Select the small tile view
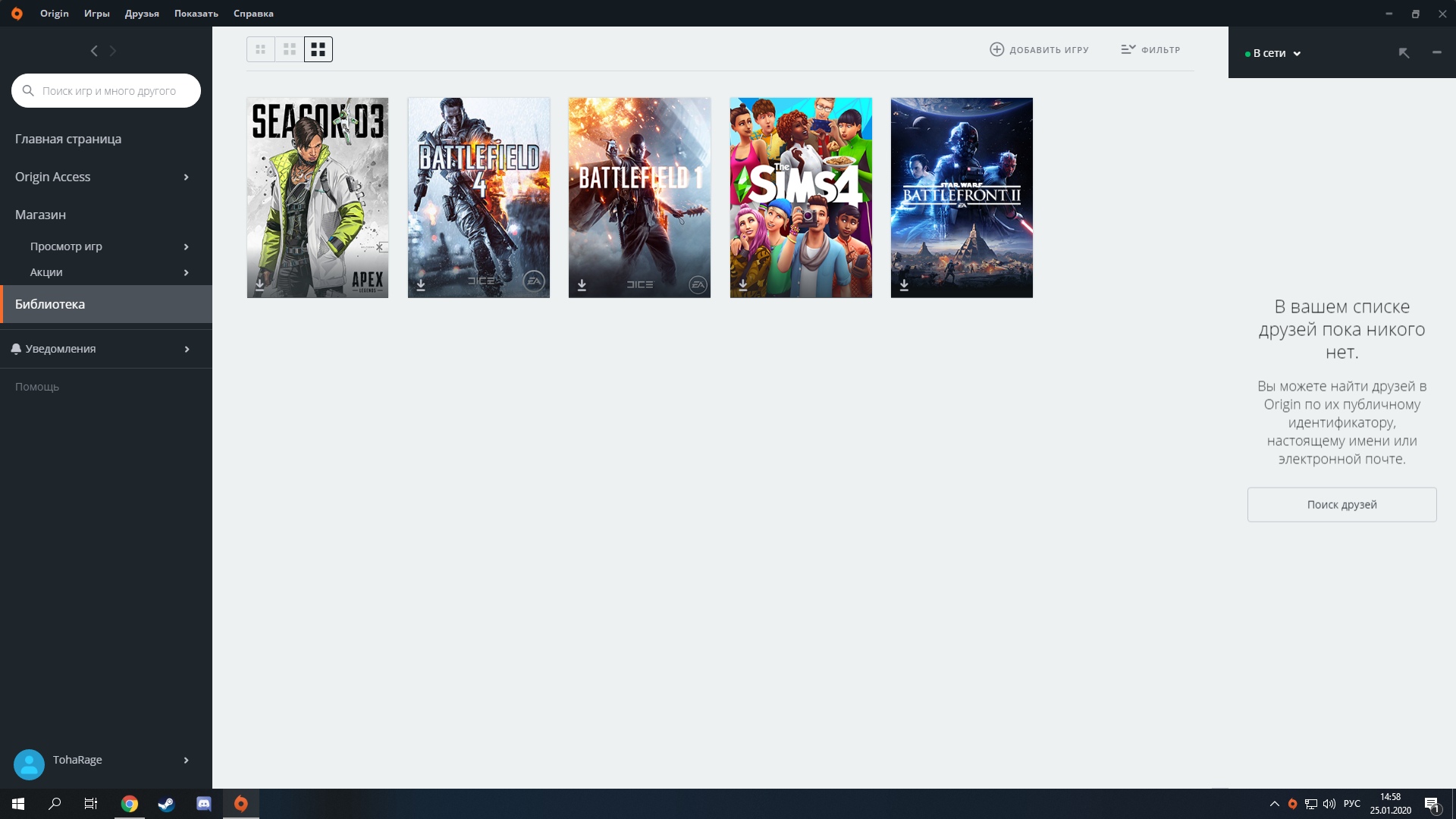The height and width of the screenshot is (819, 1456). (261, 49)
